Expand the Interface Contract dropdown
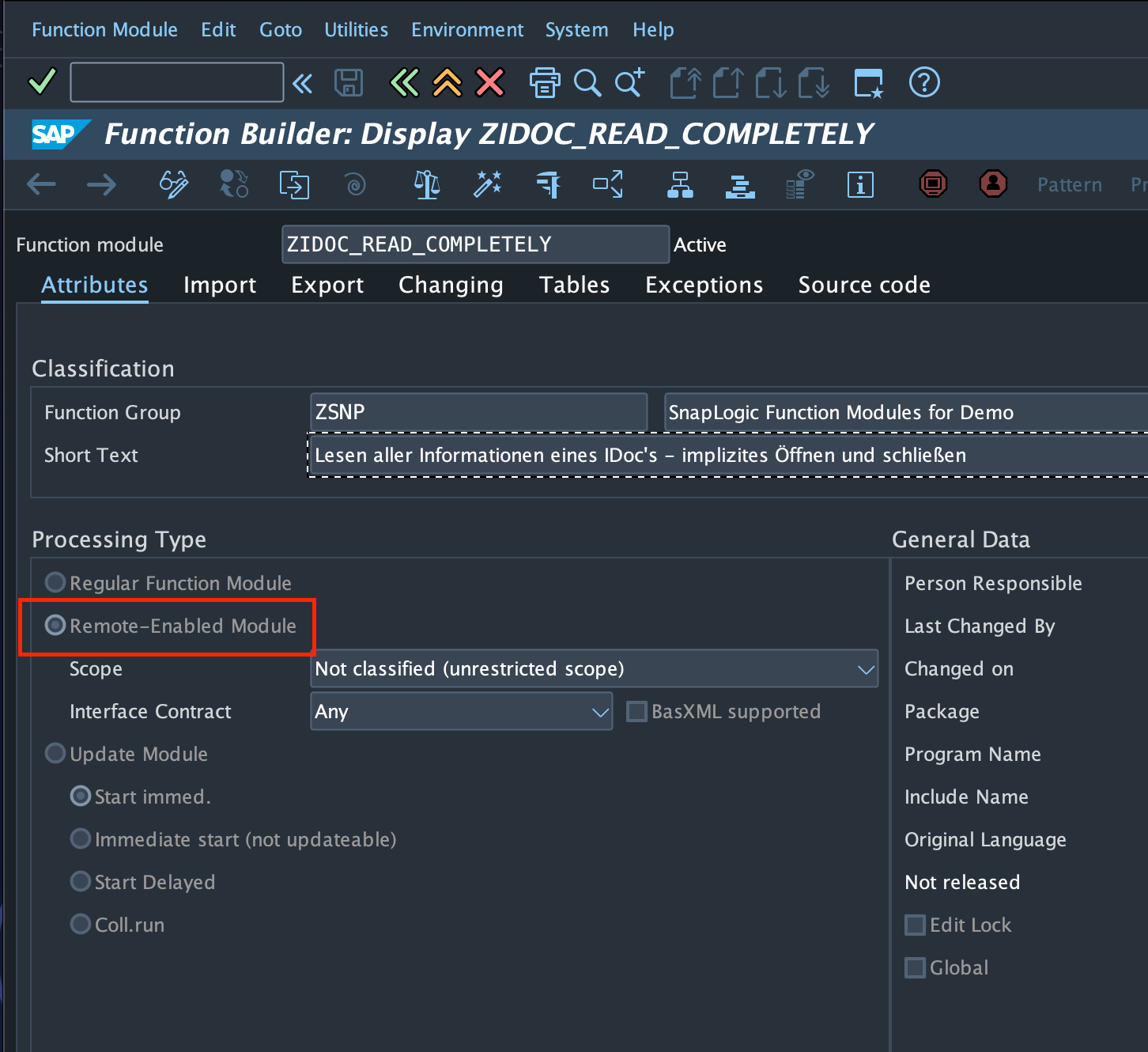Screen dimensions: 1148x1052 pyautogui.click(x=600, y=712)
